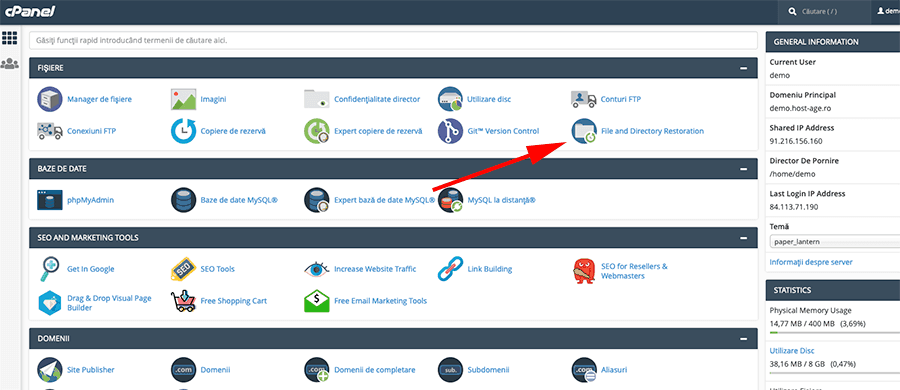The image size is (900, 390).
Task: Open Confidențialitate director folder icon
Action: (317, 99)
